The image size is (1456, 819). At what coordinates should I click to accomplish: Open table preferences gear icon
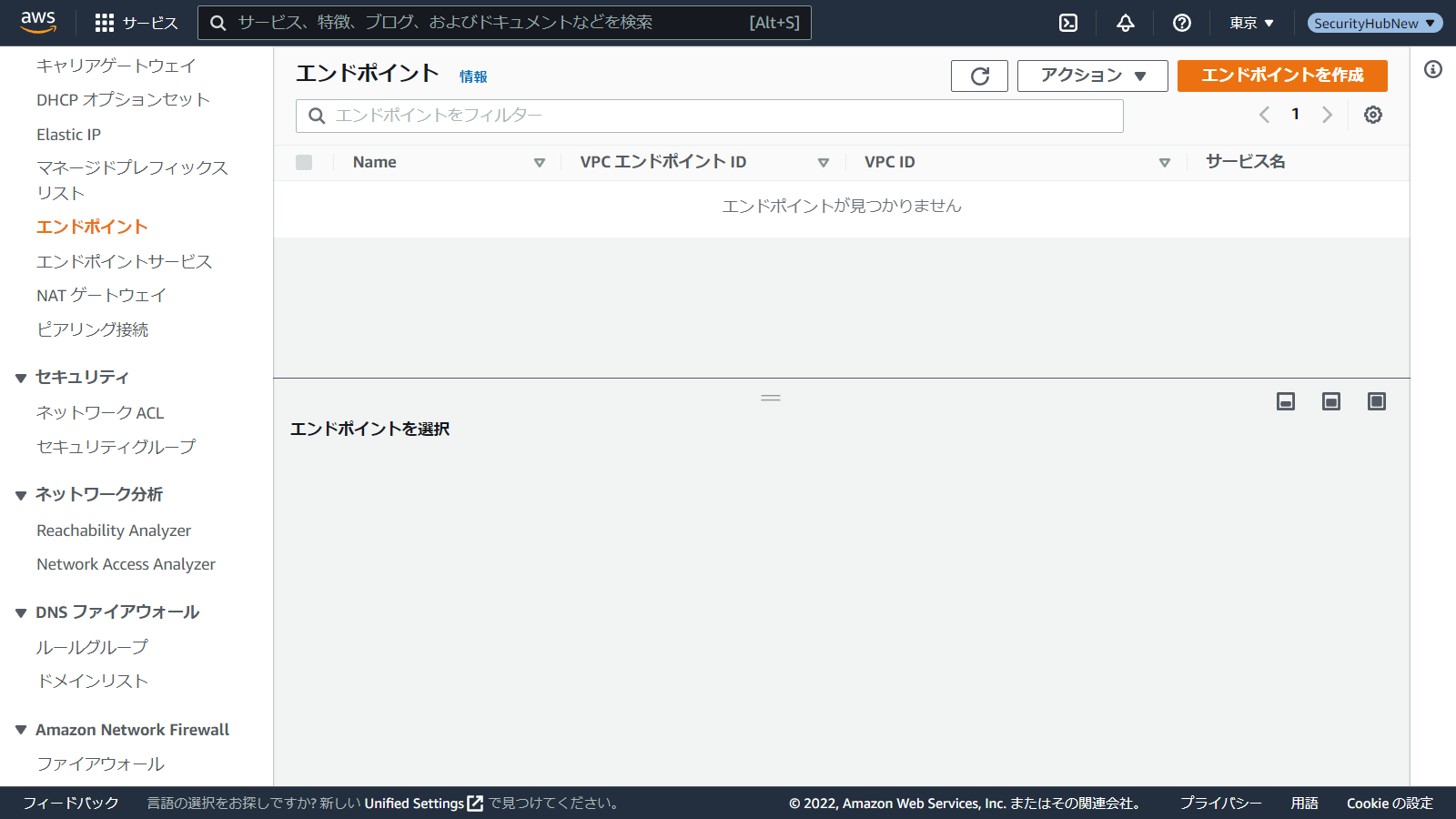1373,115
